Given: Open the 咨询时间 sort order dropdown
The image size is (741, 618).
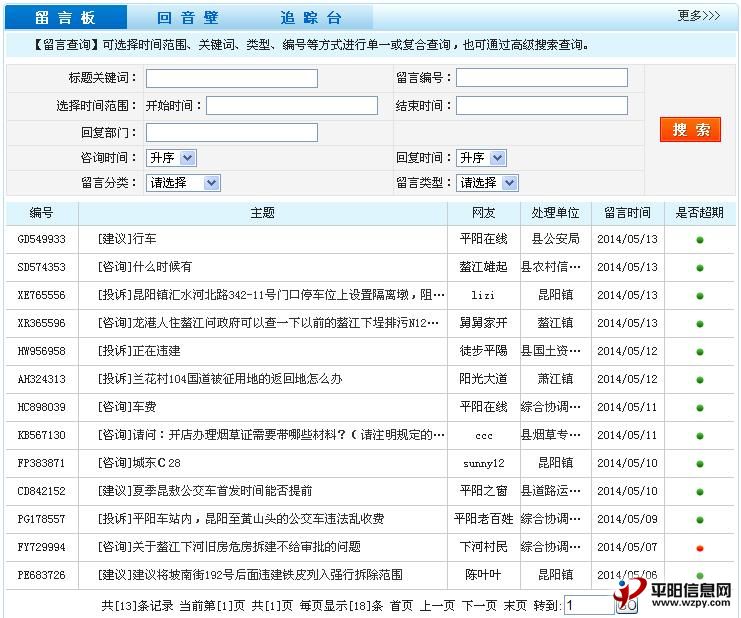Looking at the screenshot, I should [171, 158].
